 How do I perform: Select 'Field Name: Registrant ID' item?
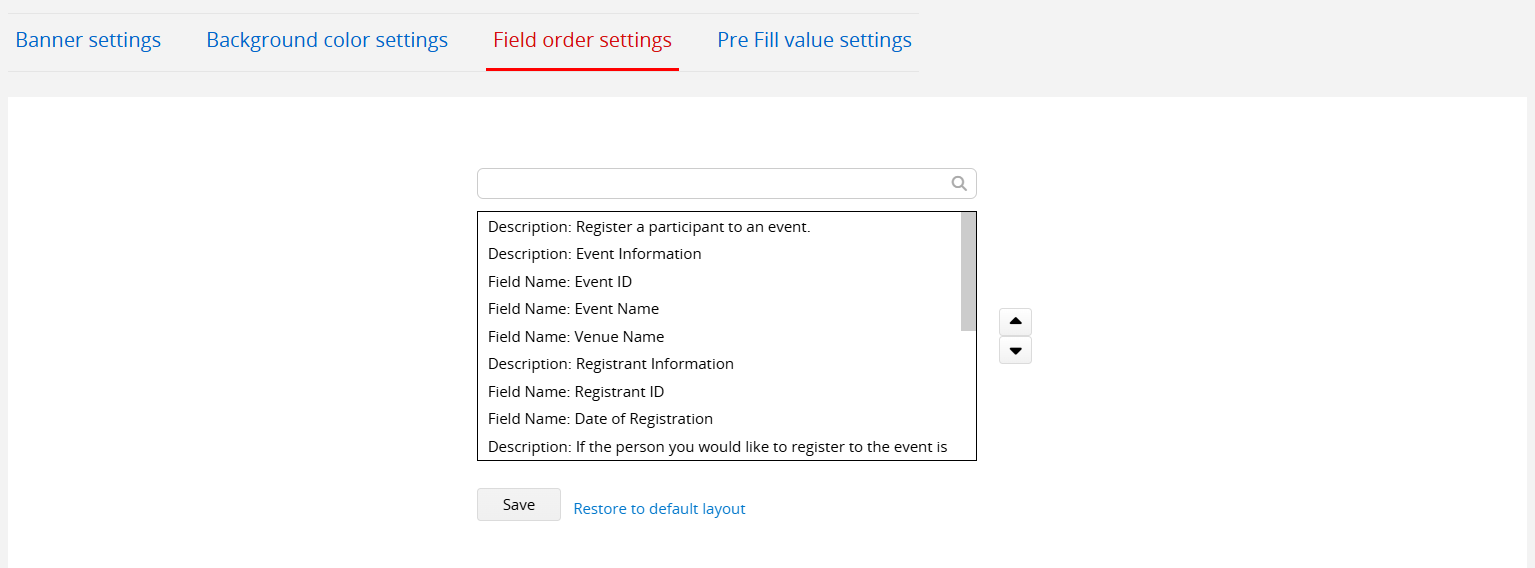pos(719,392)
